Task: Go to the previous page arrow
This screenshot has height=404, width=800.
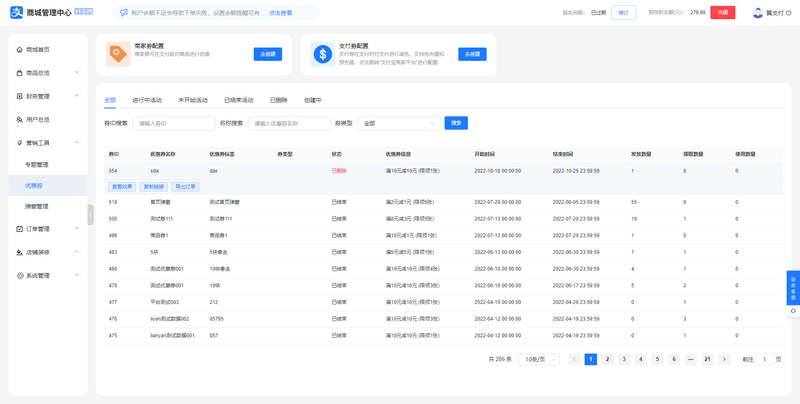Action: point(574,359)
